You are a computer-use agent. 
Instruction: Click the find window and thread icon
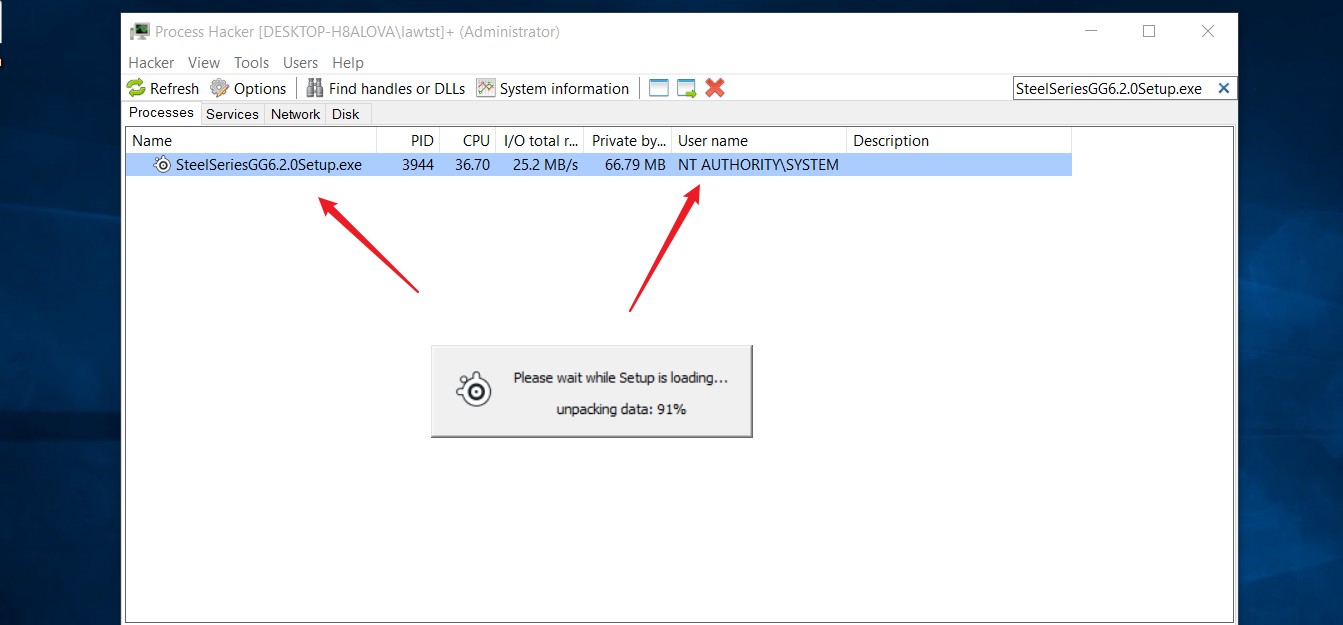point(686,88)
